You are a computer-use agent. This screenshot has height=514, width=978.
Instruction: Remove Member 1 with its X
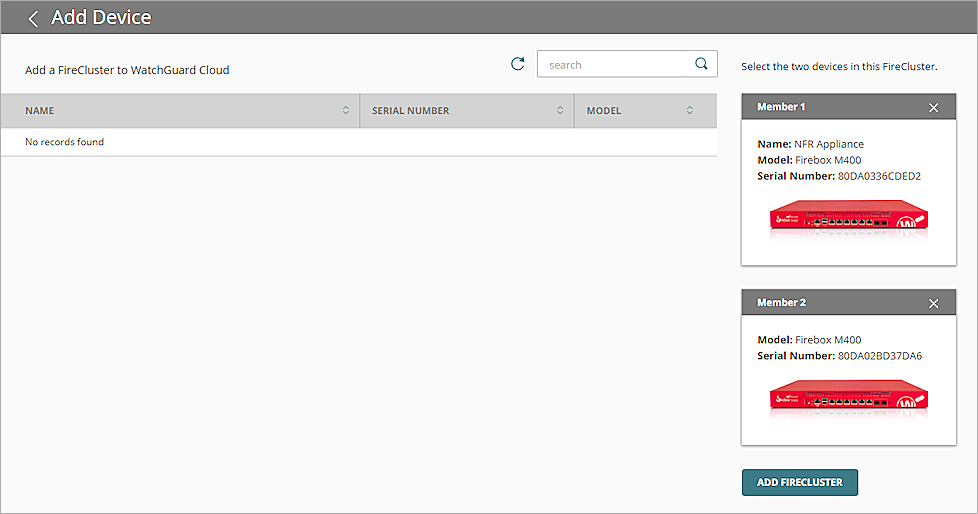pos(934,107)
